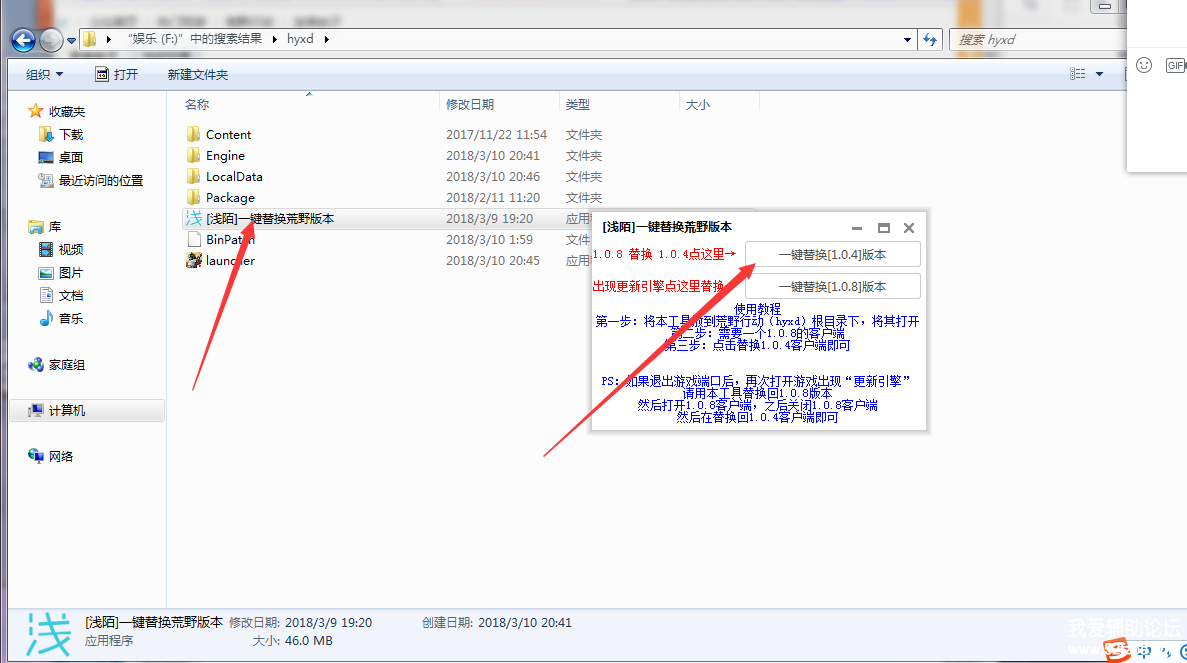
Task: Close the 一键替换荒野版本 tool window
Action: point(909,228)
